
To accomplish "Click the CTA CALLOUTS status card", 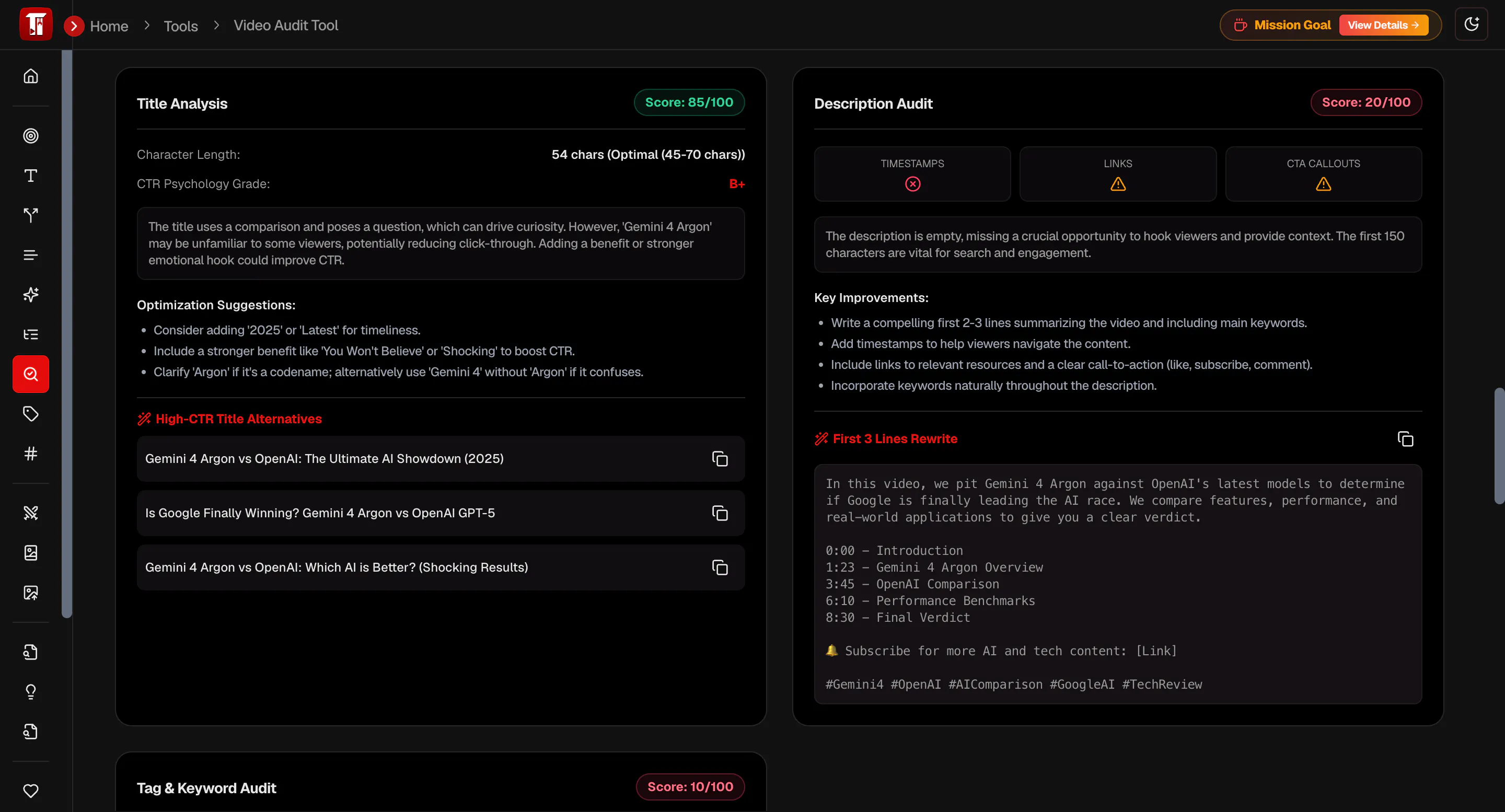I will pos(1323,174).
